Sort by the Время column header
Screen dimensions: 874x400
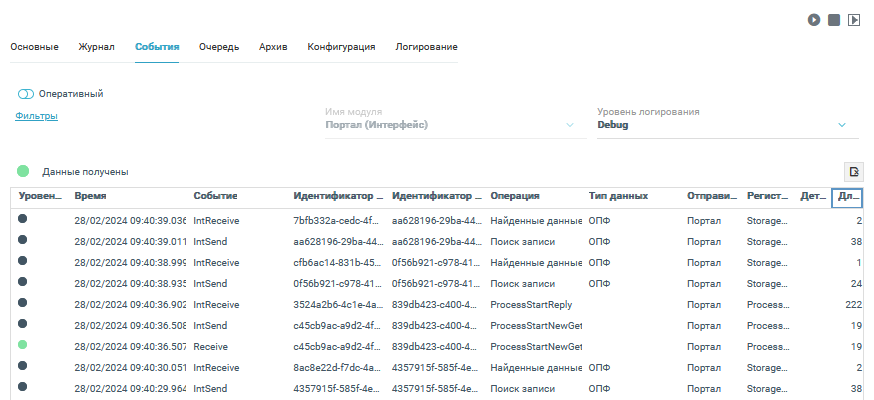click(91, 197)
